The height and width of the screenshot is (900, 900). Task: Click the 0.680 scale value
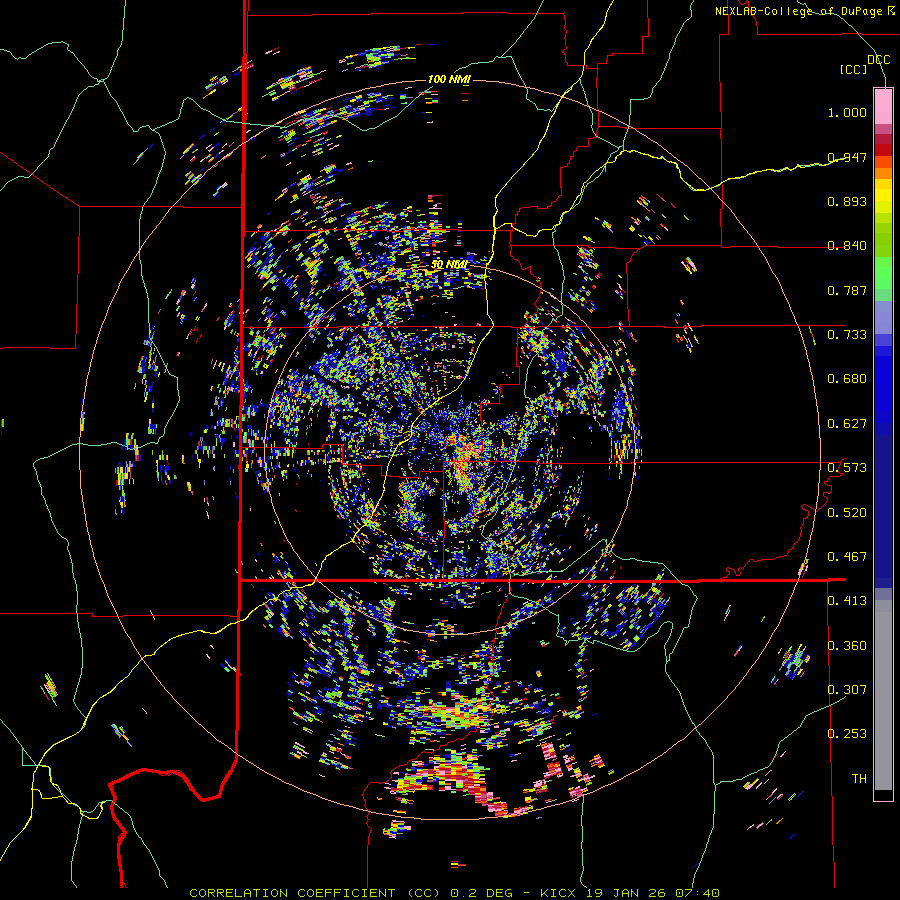[847, 379]
